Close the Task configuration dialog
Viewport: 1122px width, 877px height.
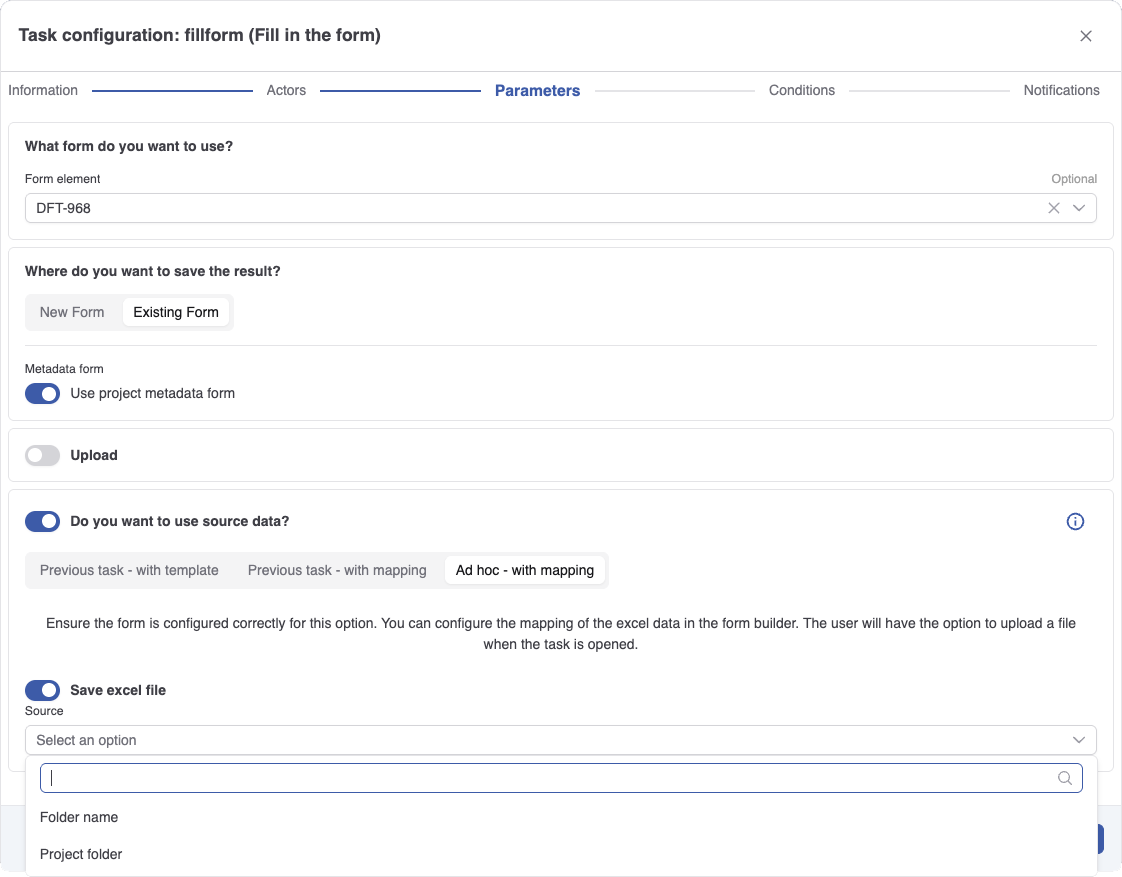[x=1086, y=35]
